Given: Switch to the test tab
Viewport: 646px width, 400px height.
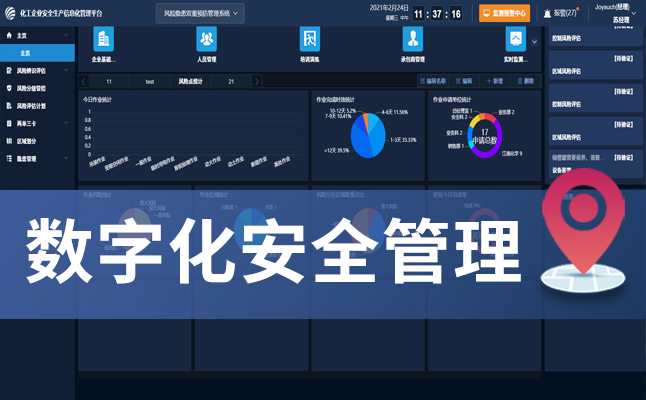Looking at the screenshot, I should pyautogui.click(x=150, y=82).
